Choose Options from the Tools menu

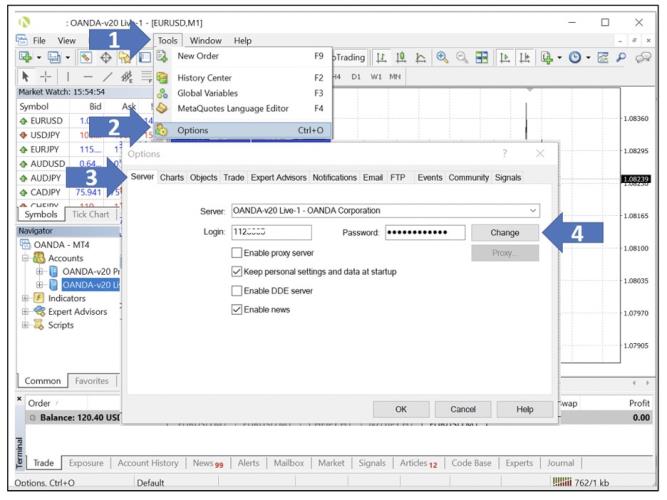tap(242, 130)
